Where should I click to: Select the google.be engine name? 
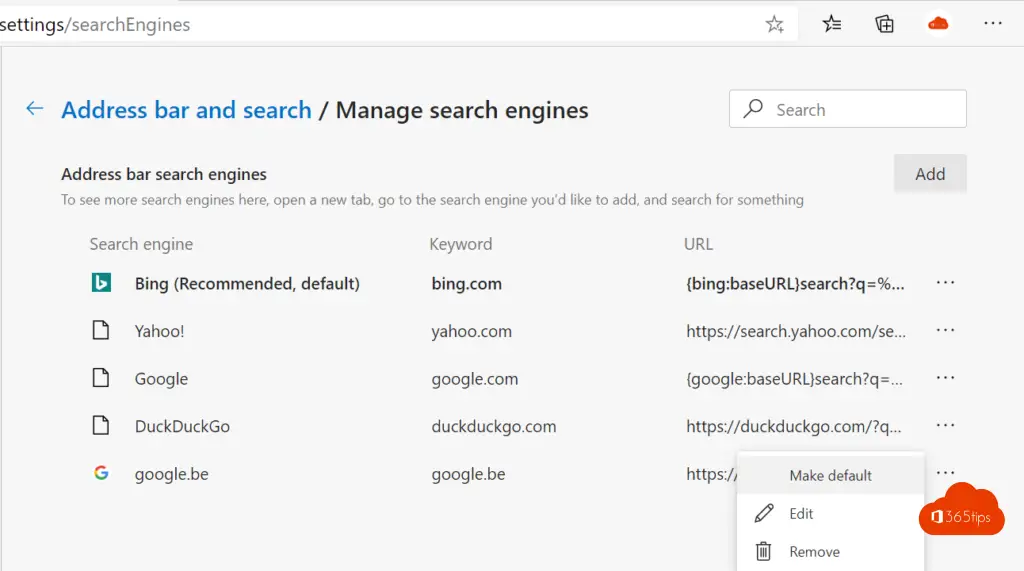point(172,474)
